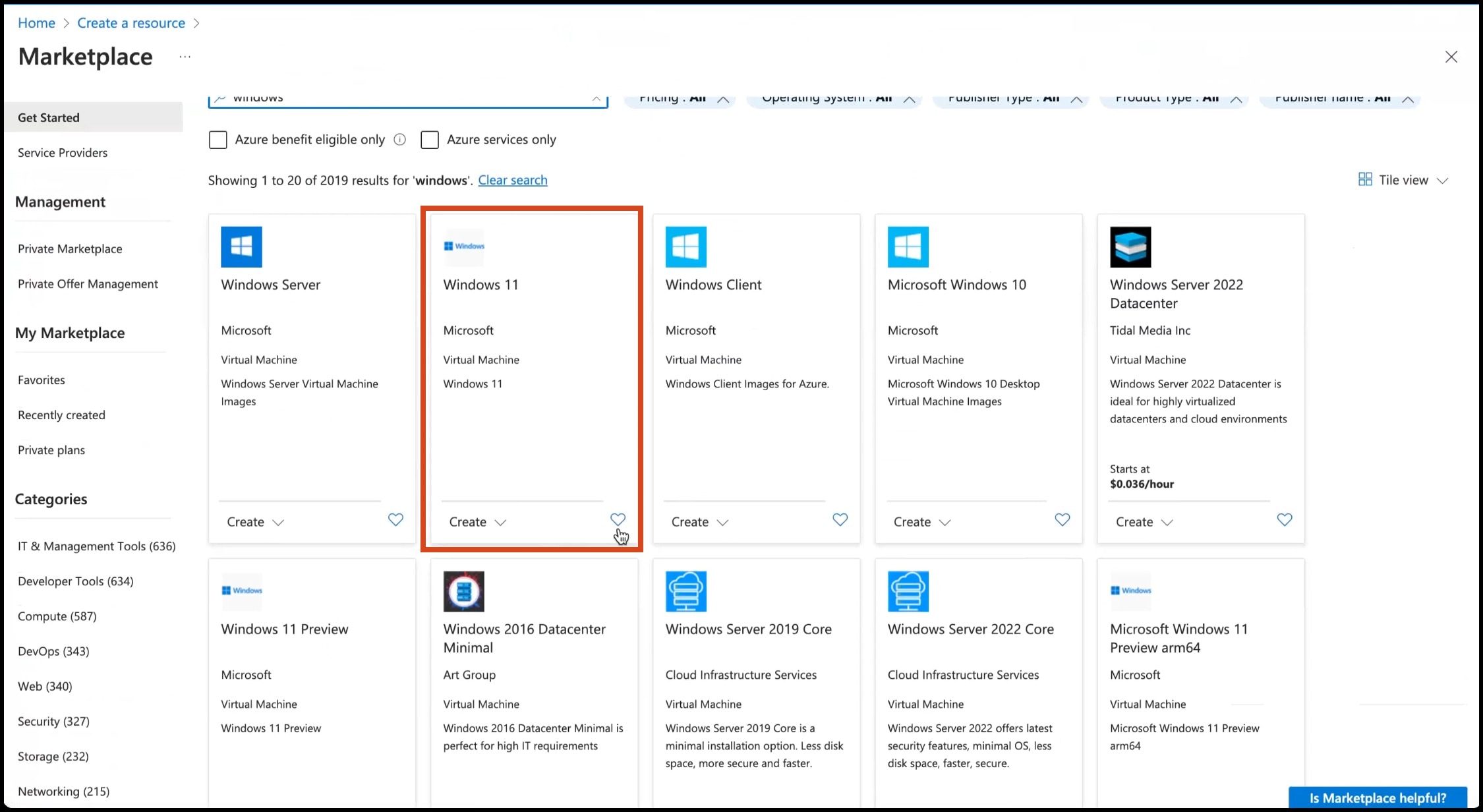
Task: Favorite the Windows 11 offering via heart icon
Action: point(617,519)
